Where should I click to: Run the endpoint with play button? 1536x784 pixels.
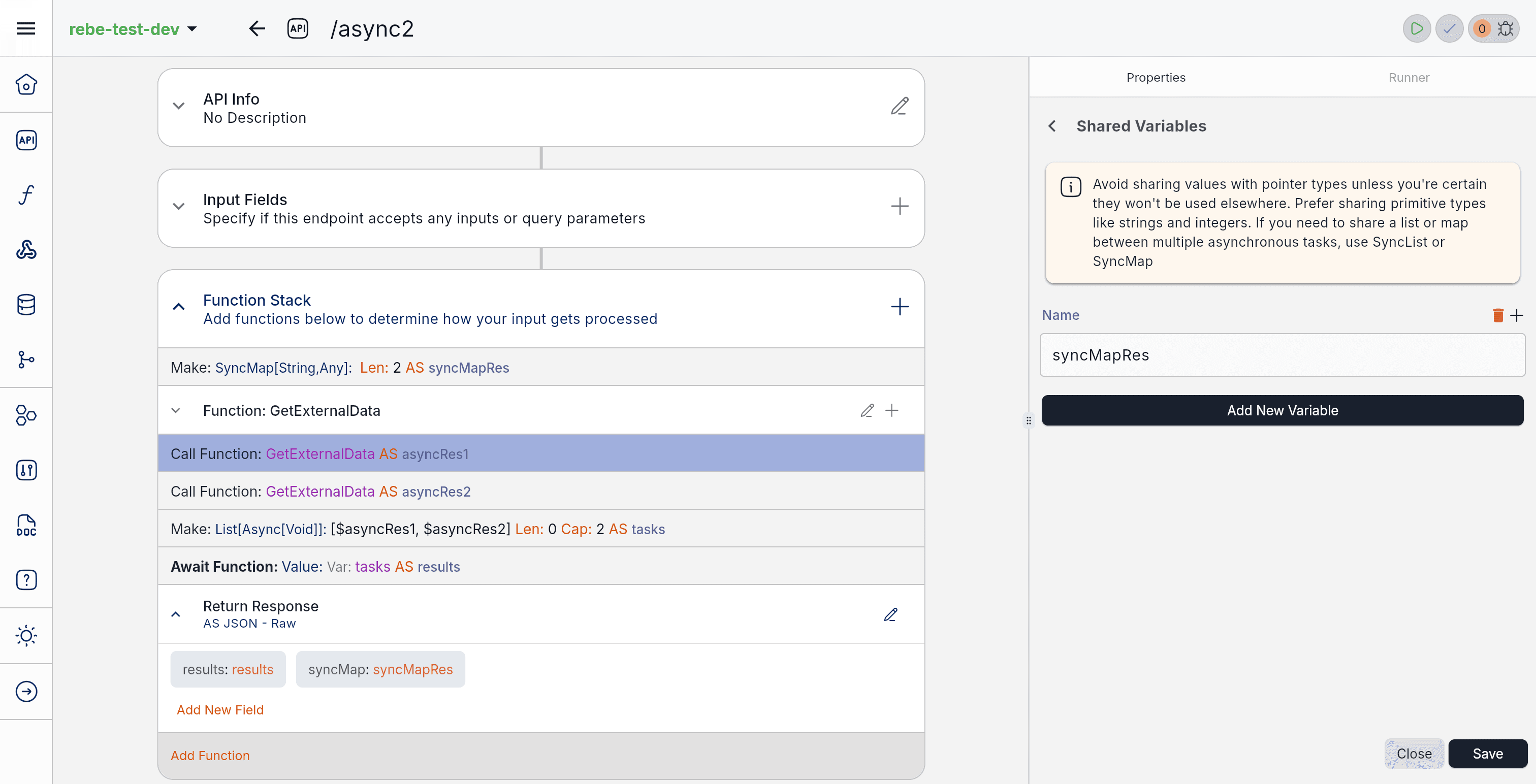click(1417, 28)
